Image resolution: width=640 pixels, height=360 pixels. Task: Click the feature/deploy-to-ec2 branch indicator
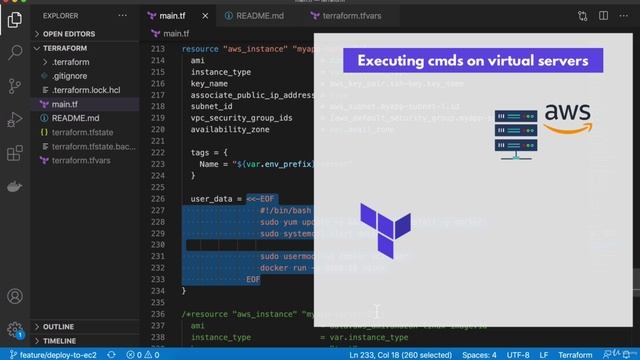tap(53, 355)
